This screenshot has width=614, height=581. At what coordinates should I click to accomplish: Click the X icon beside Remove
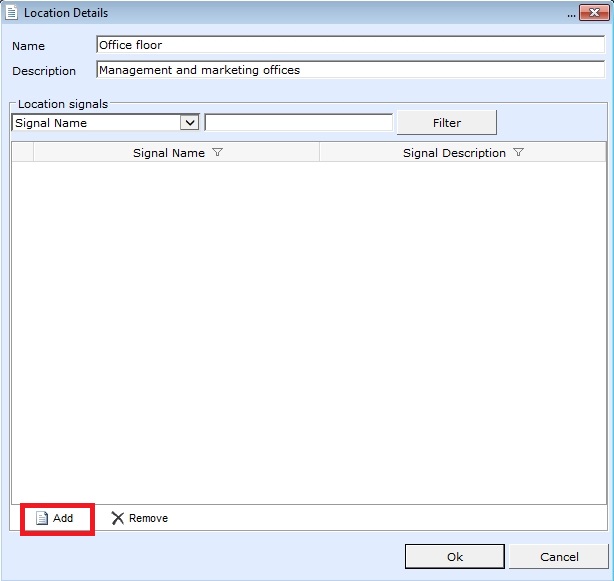click(118, 518)
